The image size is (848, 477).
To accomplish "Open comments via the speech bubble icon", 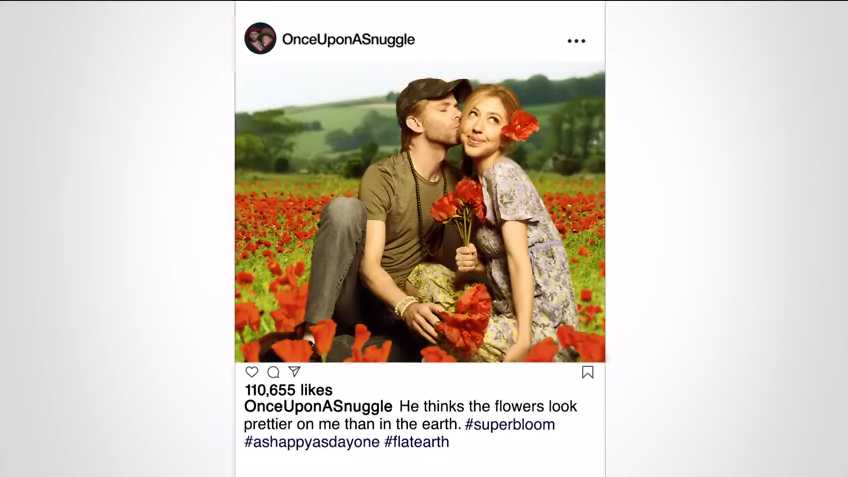I will (x=273, y=372).
